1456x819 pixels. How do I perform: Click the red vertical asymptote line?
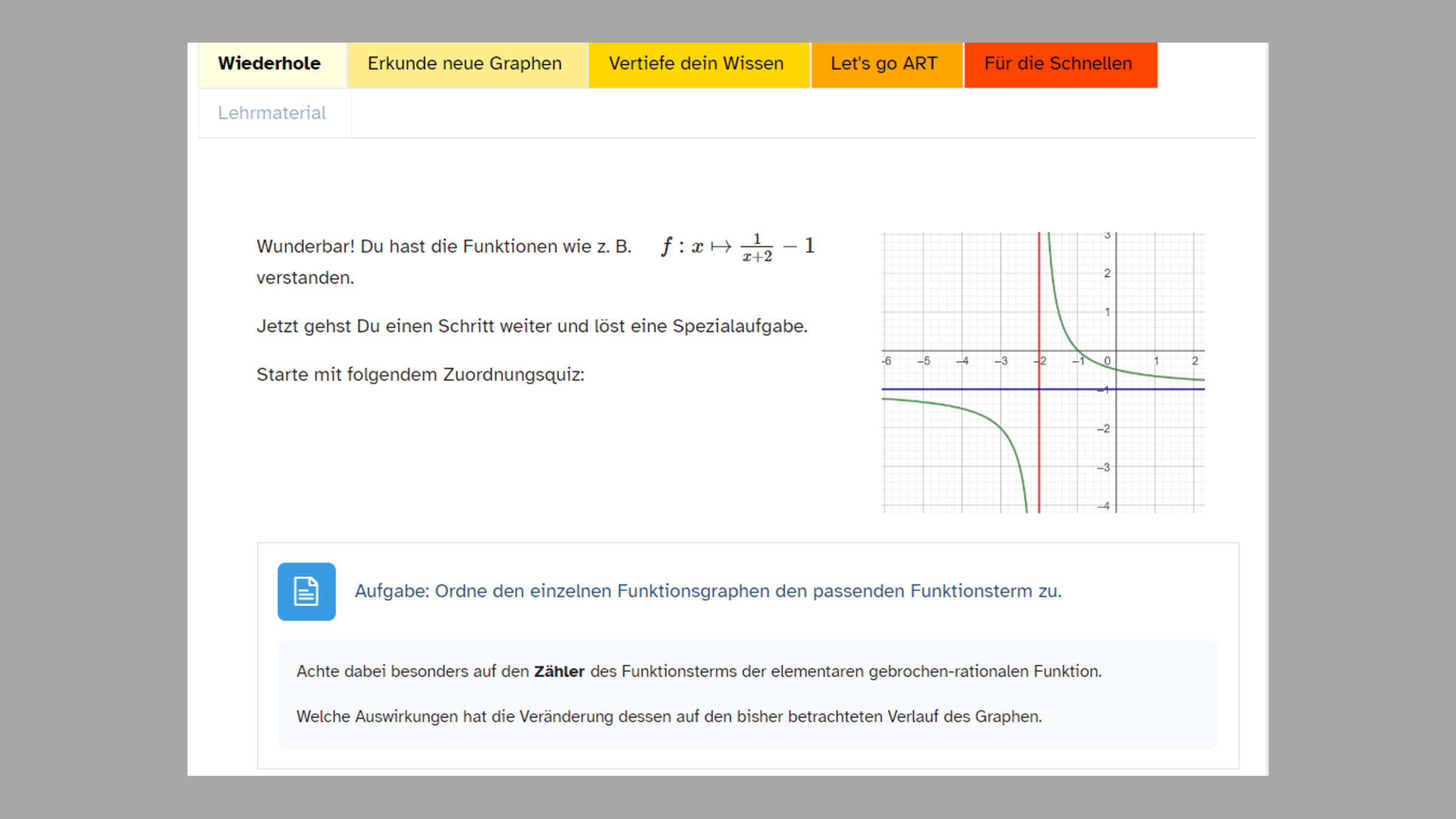pyautogui.click(x=1039, y=455)
